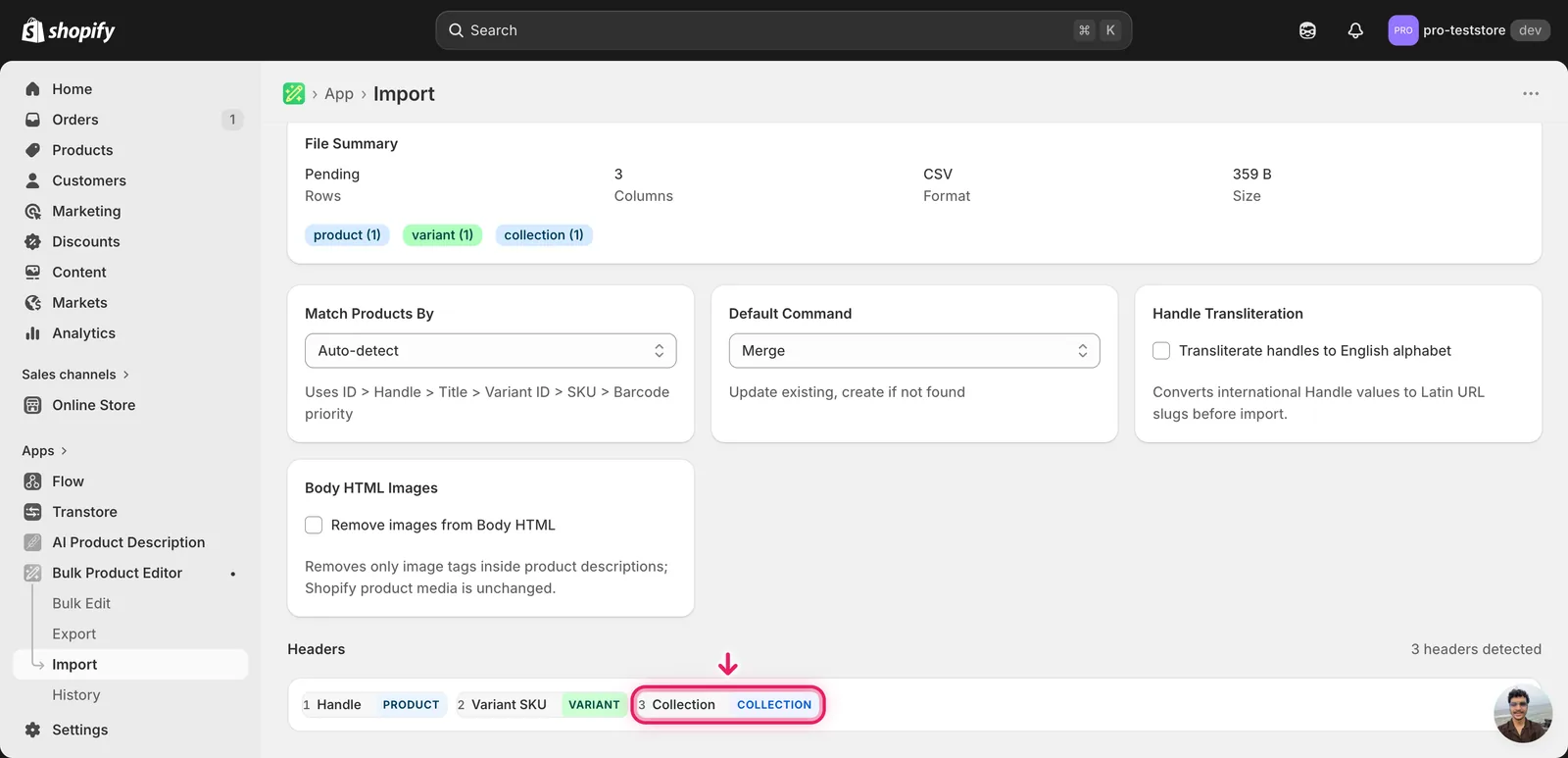1568x758 pixels.
Task: Open the Match Products By dropdown
Action: click(x=490, y=351)
